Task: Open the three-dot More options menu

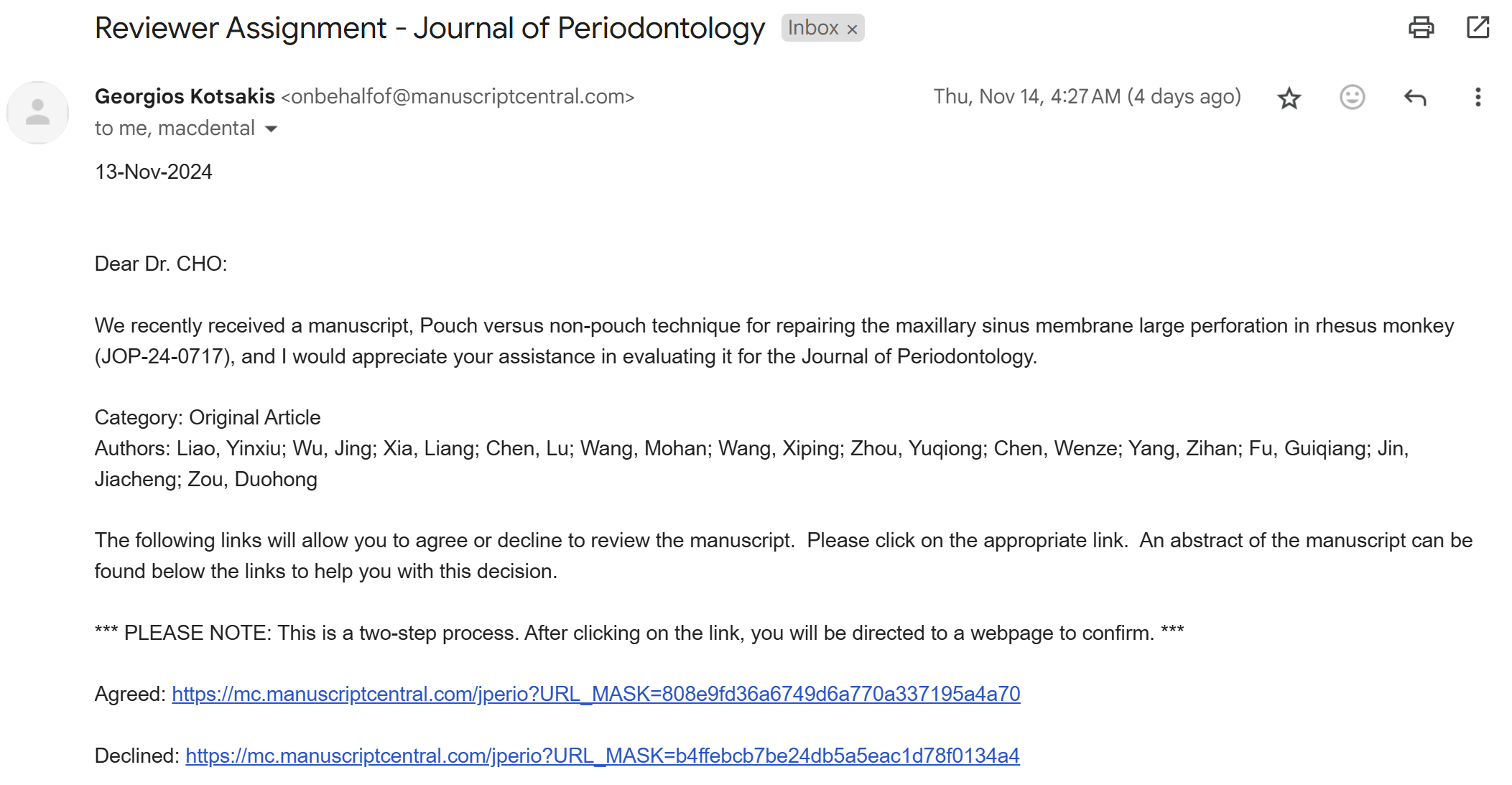Action: coord(1478,97)
